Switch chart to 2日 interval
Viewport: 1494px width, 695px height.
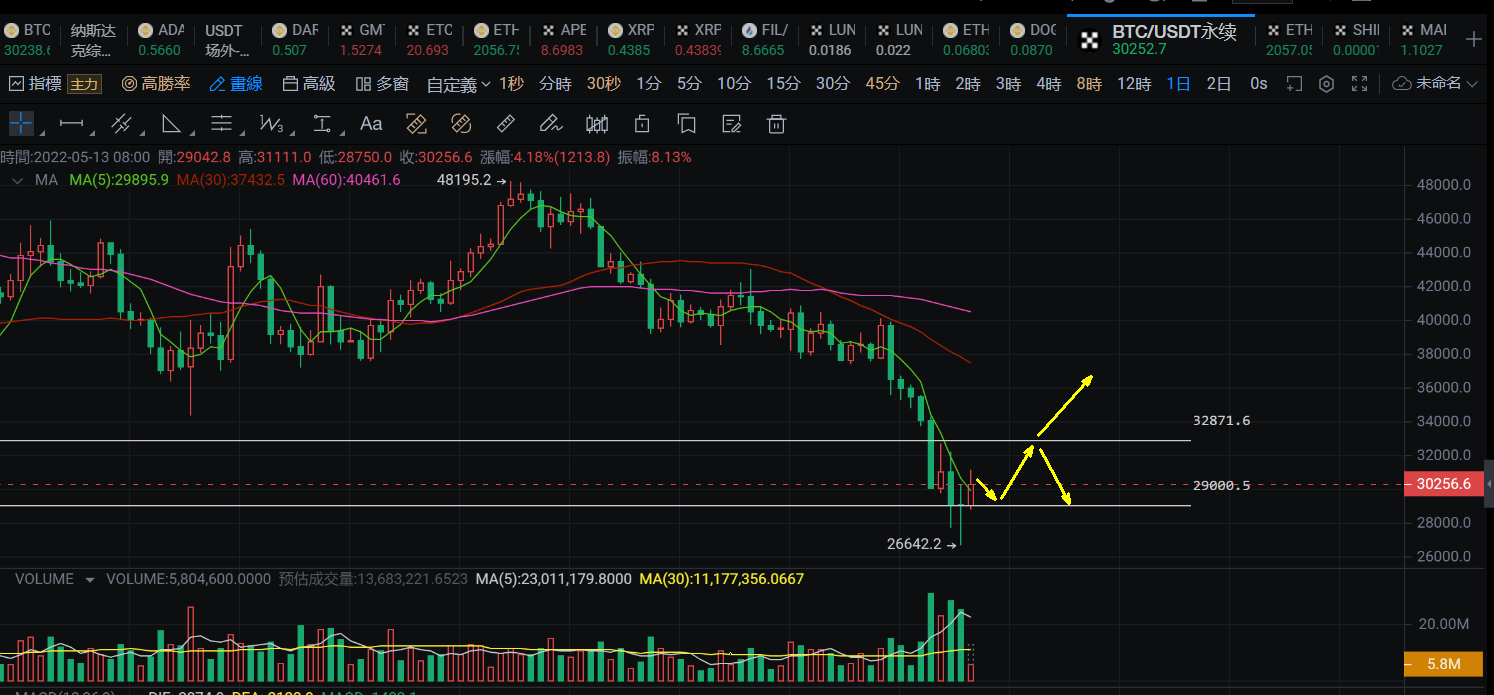click(x=1219, y=84)
